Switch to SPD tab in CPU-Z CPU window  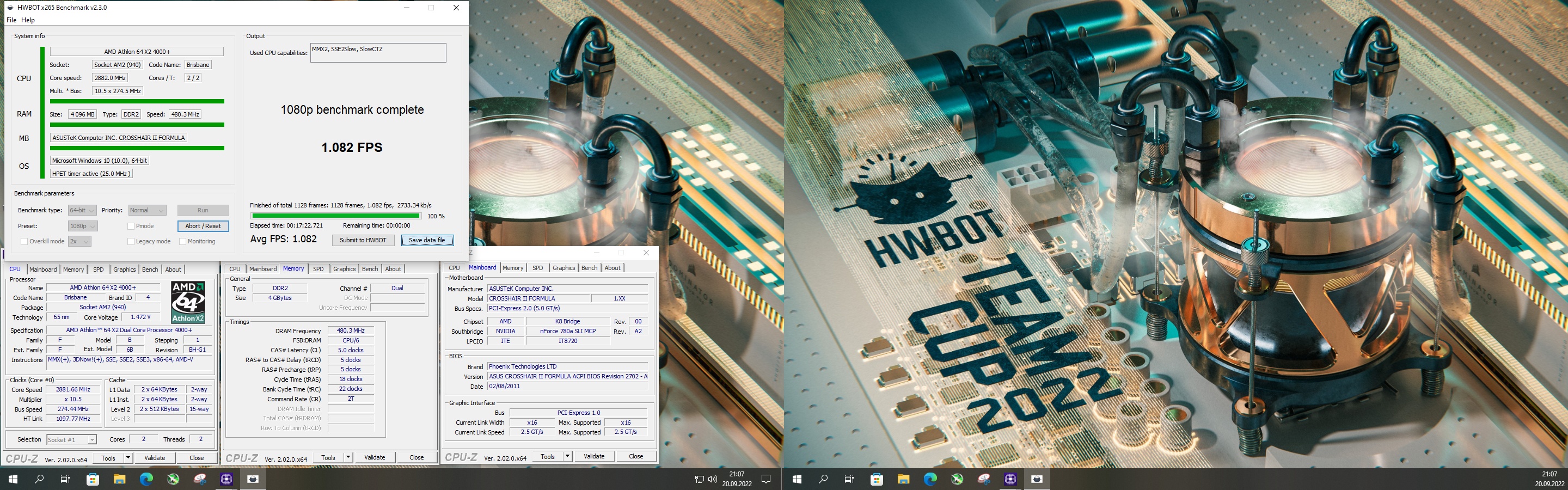pyautogui.click(x=99, y=269)
